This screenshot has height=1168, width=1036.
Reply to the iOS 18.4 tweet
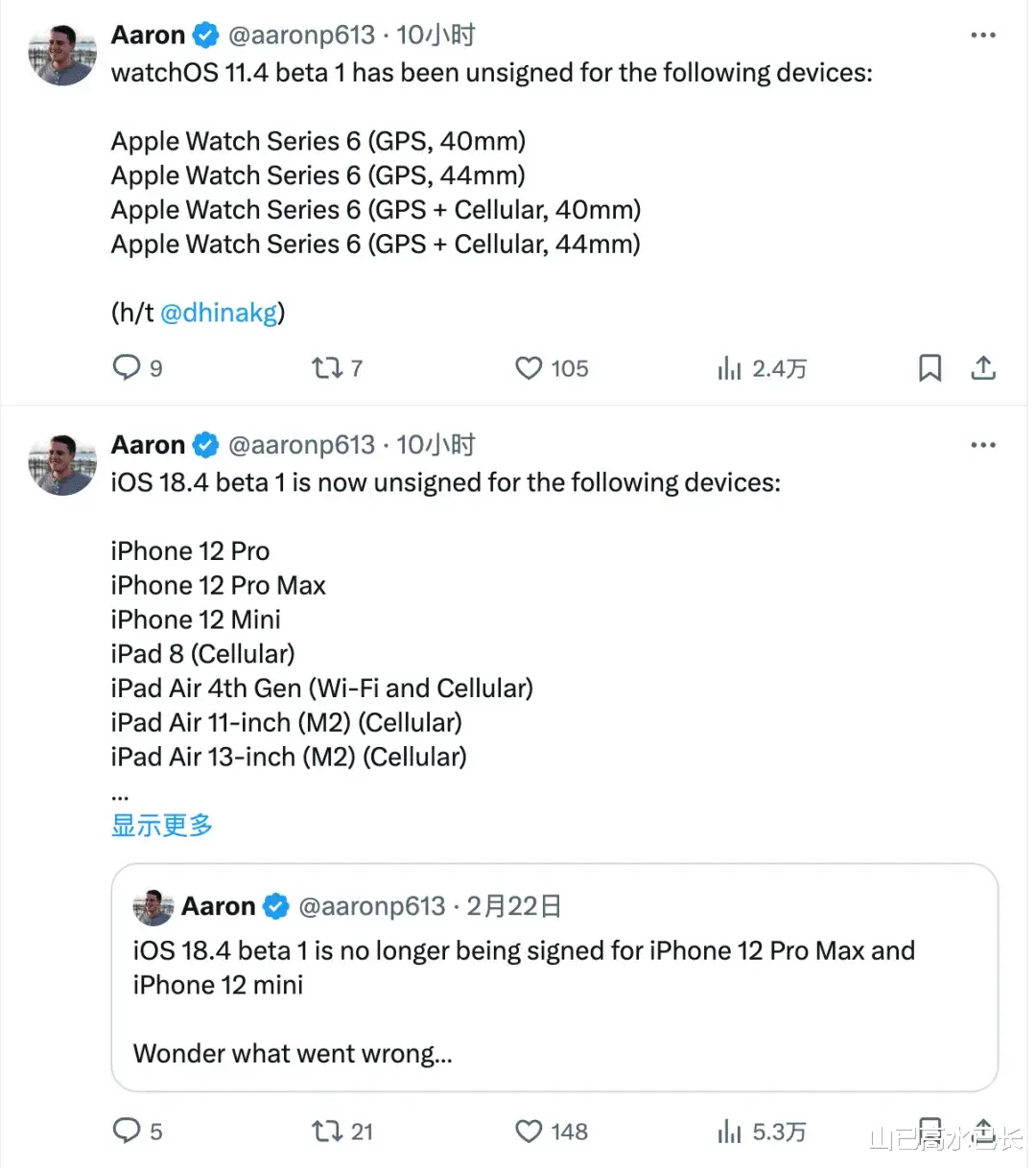(x=127, y=1131)
